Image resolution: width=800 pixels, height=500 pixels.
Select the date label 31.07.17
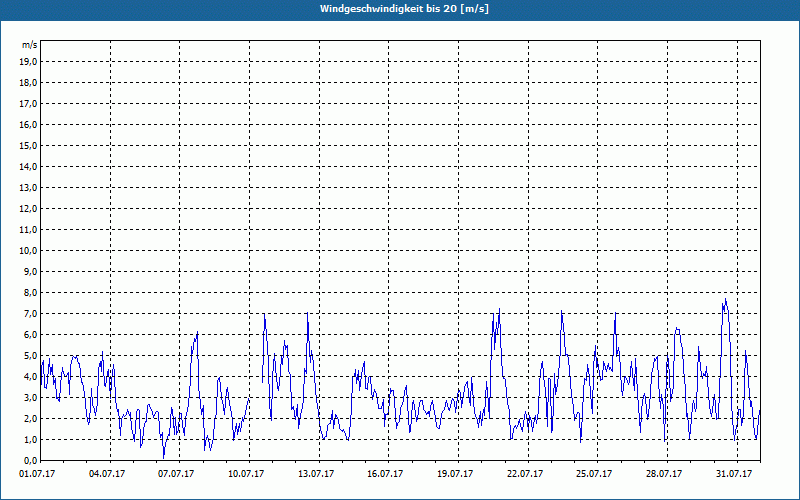pyautogui.click(x=734, y=474)
